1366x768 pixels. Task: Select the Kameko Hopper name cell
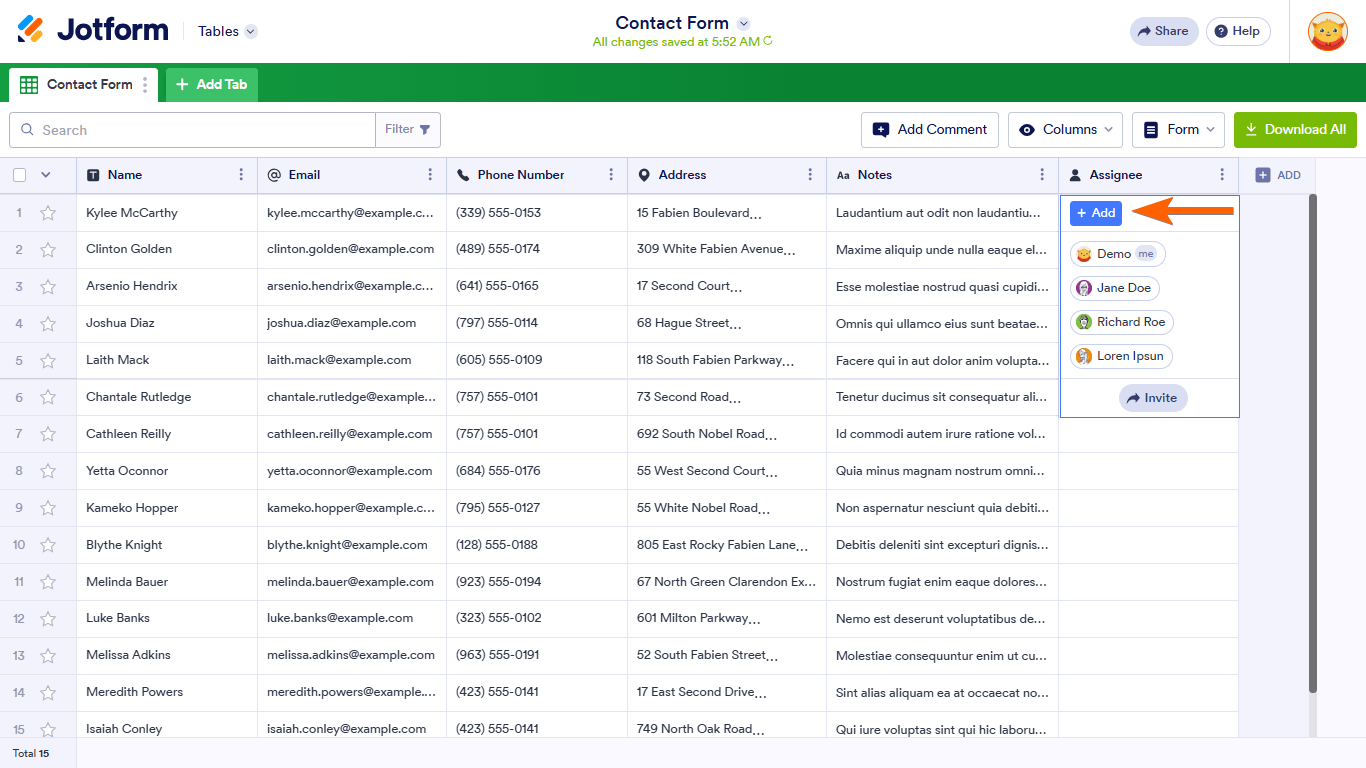coord(167,509)
